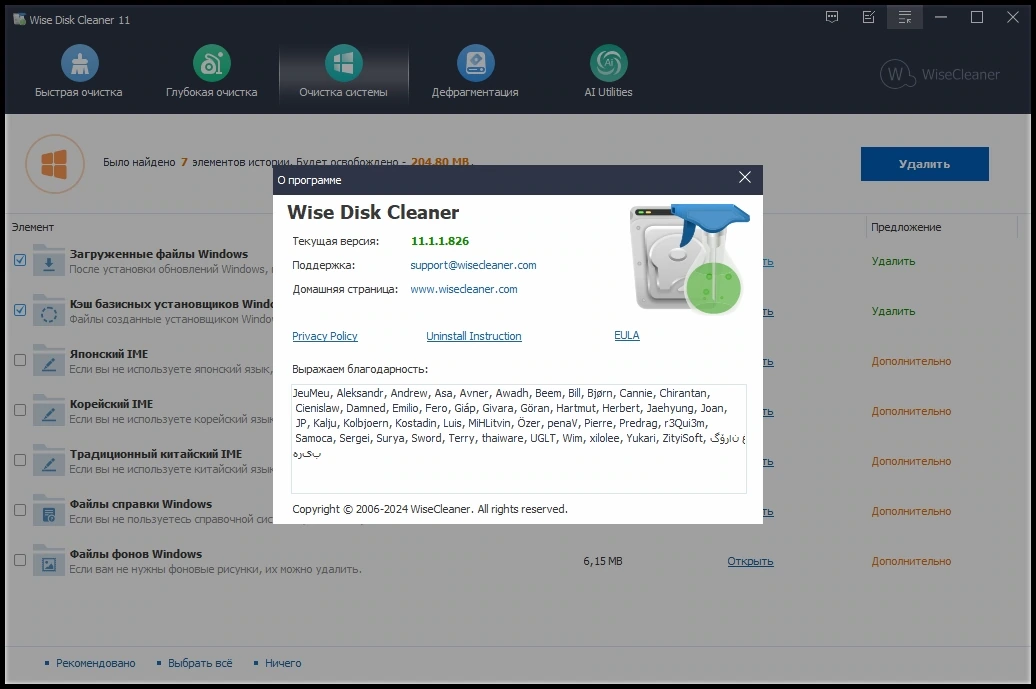Click the support@wisecleaner.com email link
This screenshot has width=1036, height=689.
473,265
